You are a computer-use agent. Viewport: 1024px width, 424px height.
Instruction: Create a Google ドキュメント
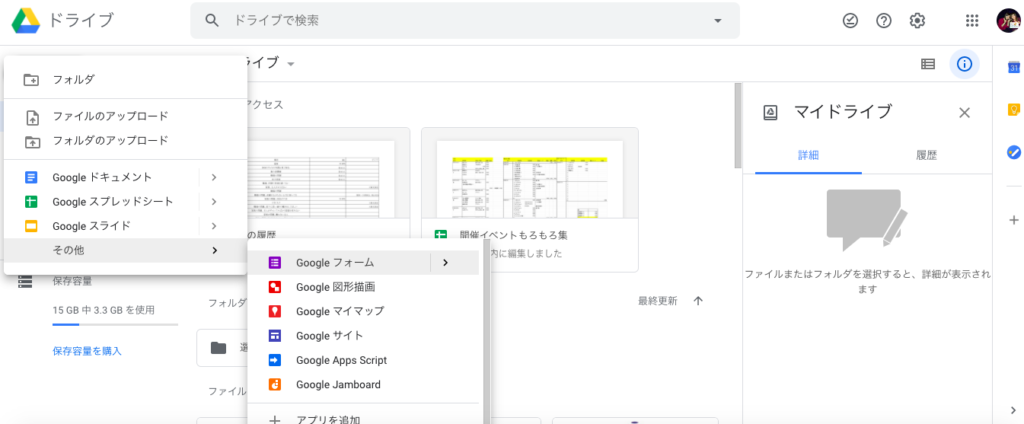pyautogui.click(x=101, y=177)
